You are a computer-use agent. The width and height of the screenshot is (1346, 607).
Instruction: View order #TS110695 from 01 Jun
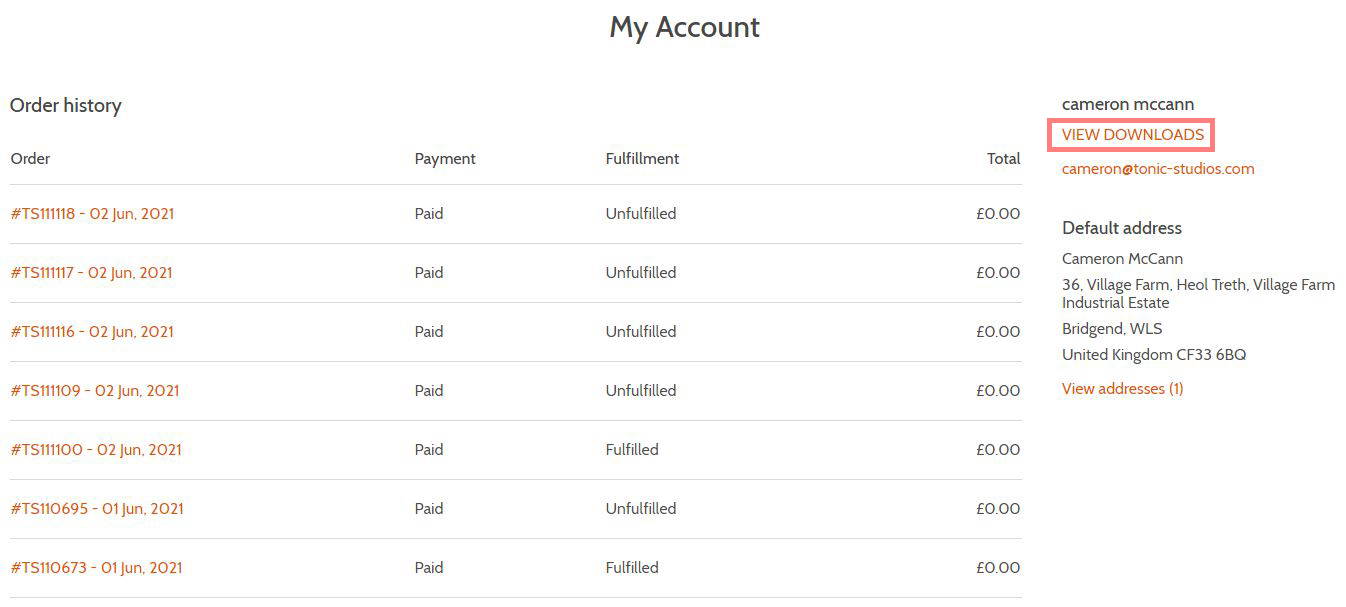[x=97, y=508]
